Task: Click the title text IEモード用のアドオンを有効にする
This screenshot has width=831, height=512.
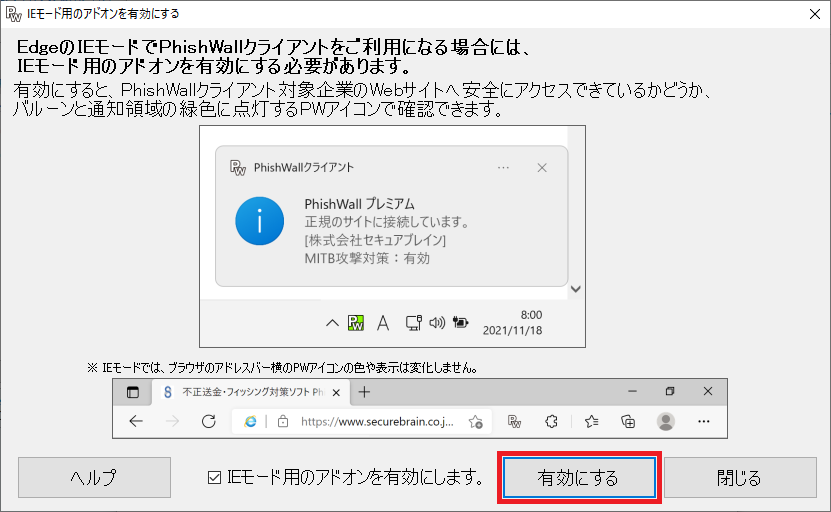Action: click(103, 14)
